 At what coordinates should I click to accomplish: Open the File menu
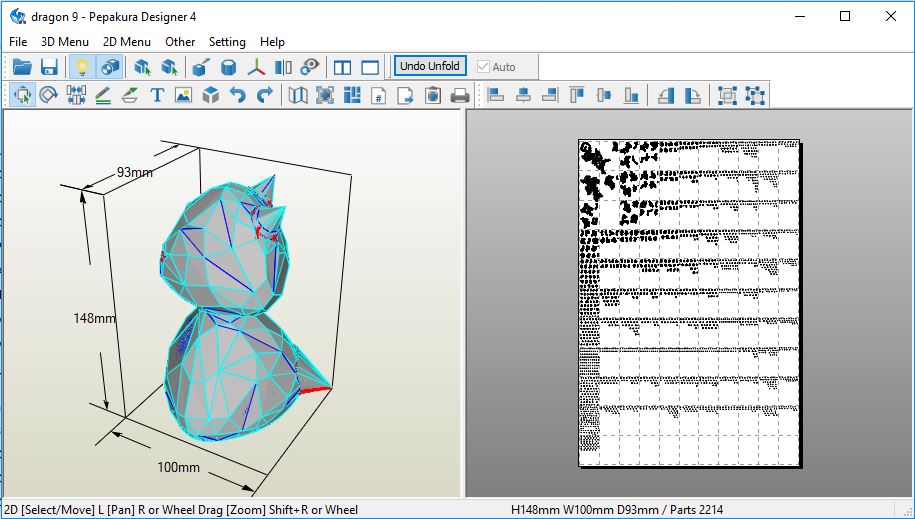pos(18,42)
